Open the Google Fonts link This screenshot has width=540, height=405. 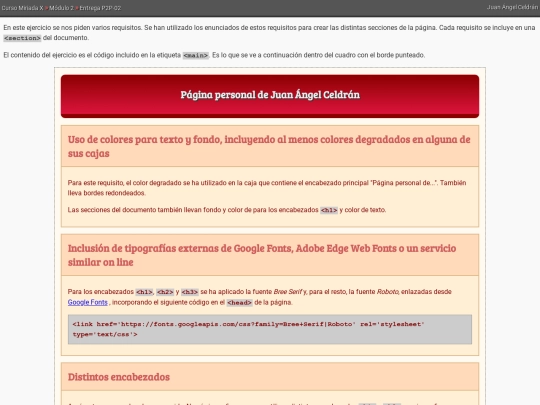pyautogui.click(x=87, y=302)
